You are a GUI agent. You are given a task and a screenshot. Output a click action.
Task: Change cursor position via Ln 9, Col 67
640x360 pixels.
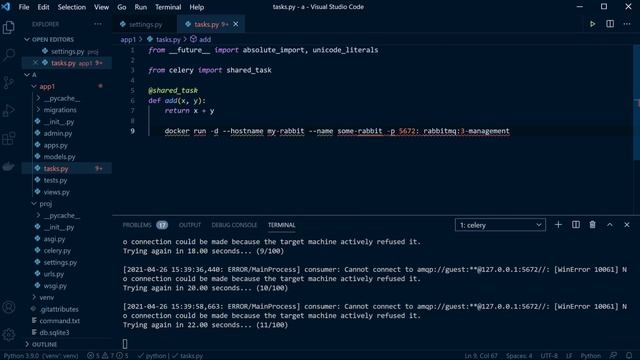[x=481, y=356]
